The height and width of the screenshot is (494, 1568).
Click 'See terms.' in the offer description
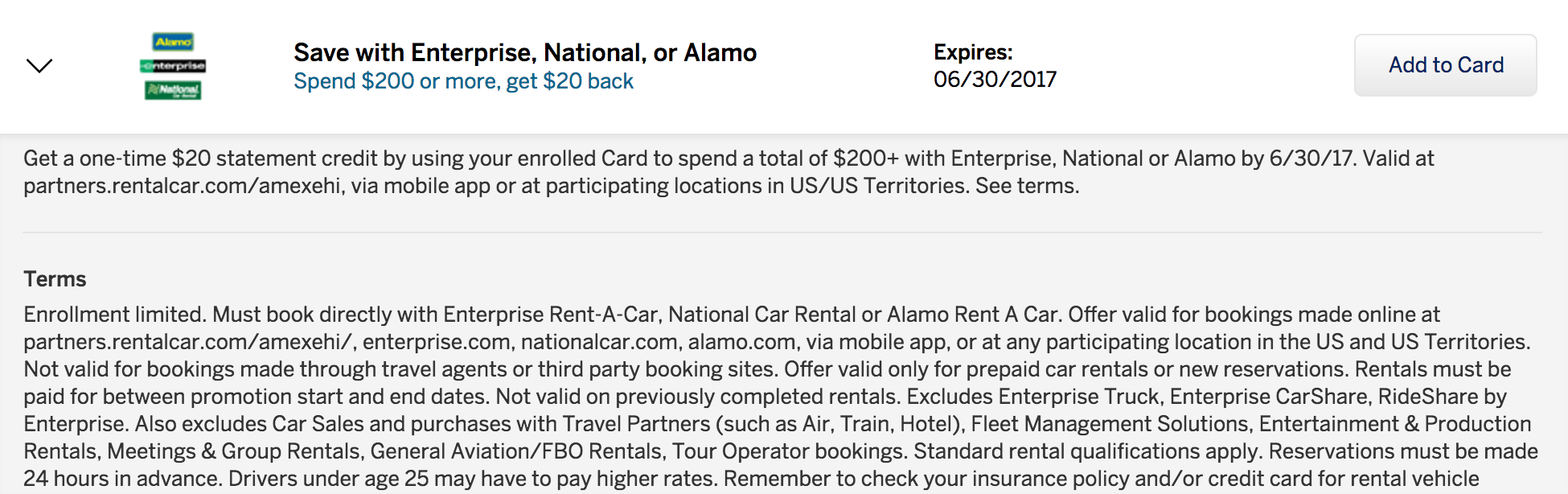pos(1027,186)
